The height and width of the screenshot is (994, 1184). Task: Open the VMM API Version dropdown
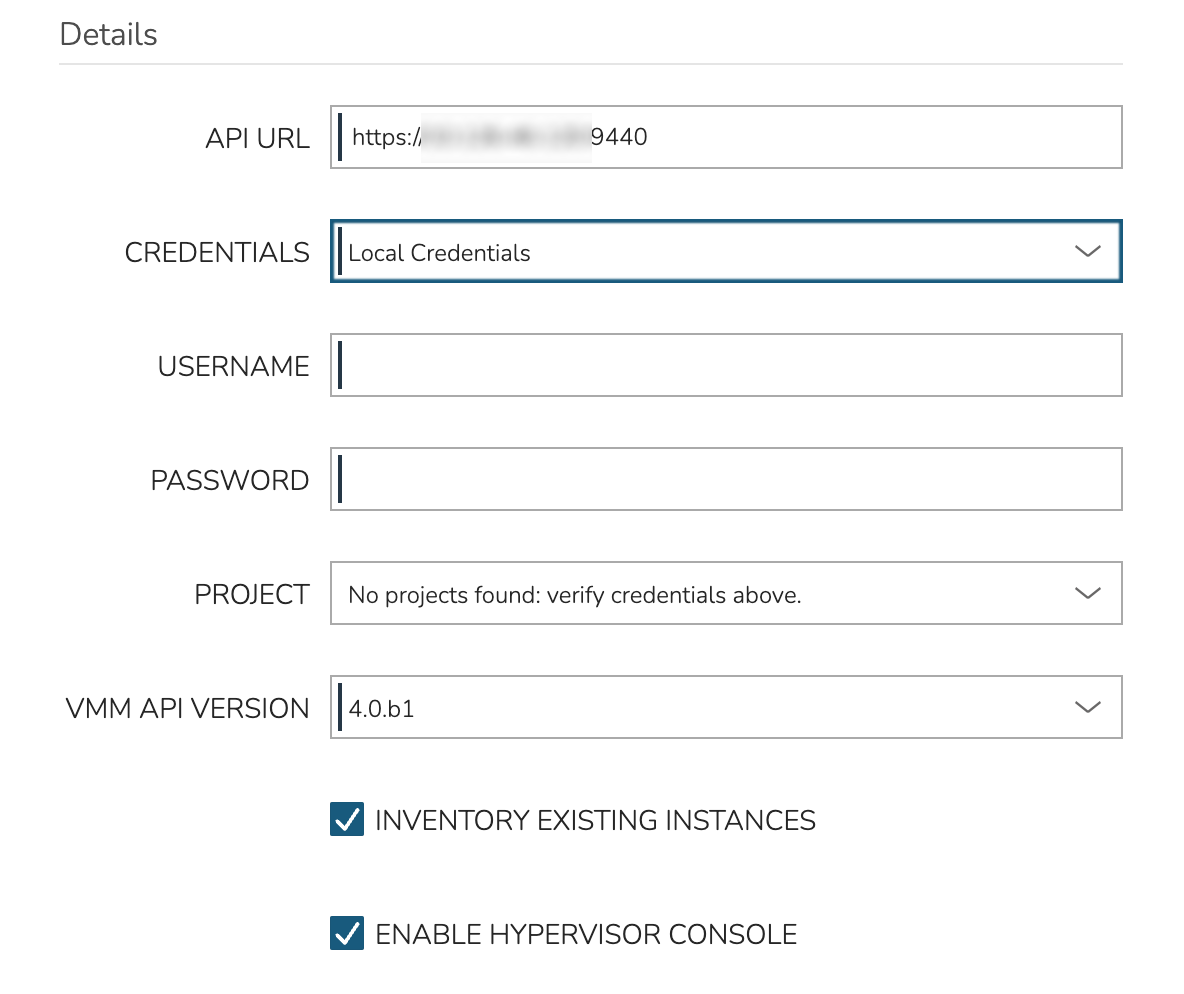700,708
